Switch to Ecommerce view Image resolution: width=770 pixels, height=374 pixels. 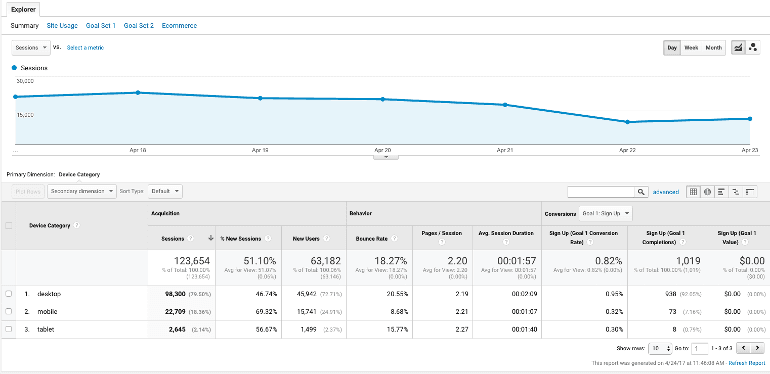point(179,26)
